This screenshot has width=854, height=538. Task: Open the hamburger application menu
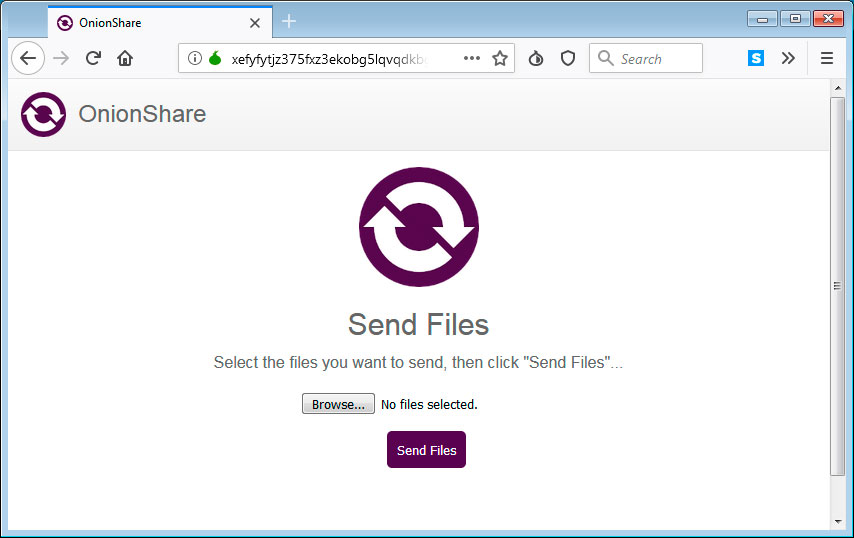tap(826, 58)
